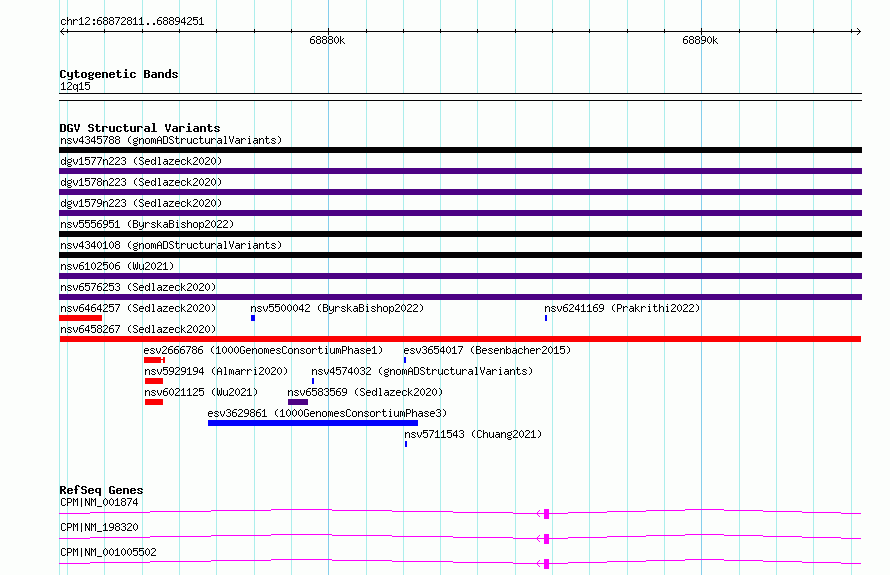Viewport: 890px width, 575px height.
Task: Select the dgv1577n223 Sedlazeck2020 label
Action: tap(141, 161)
